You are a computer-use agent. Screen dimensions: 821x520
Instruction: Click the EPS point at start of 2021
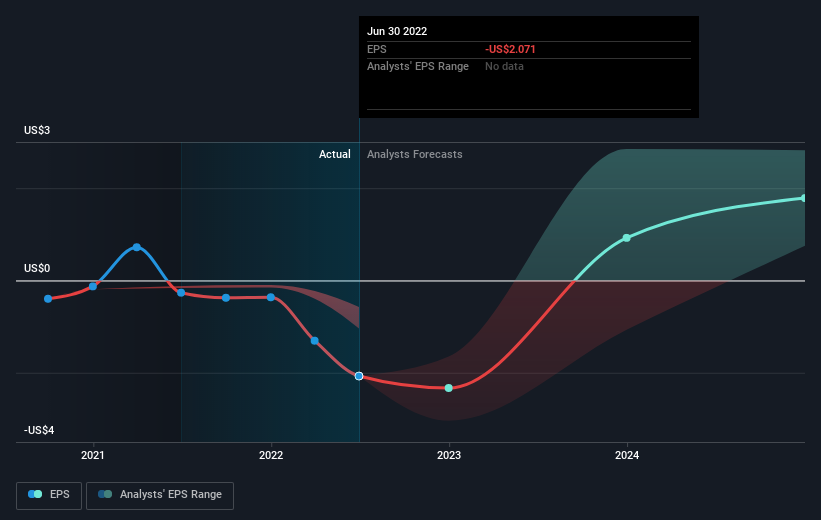(93, 286)
